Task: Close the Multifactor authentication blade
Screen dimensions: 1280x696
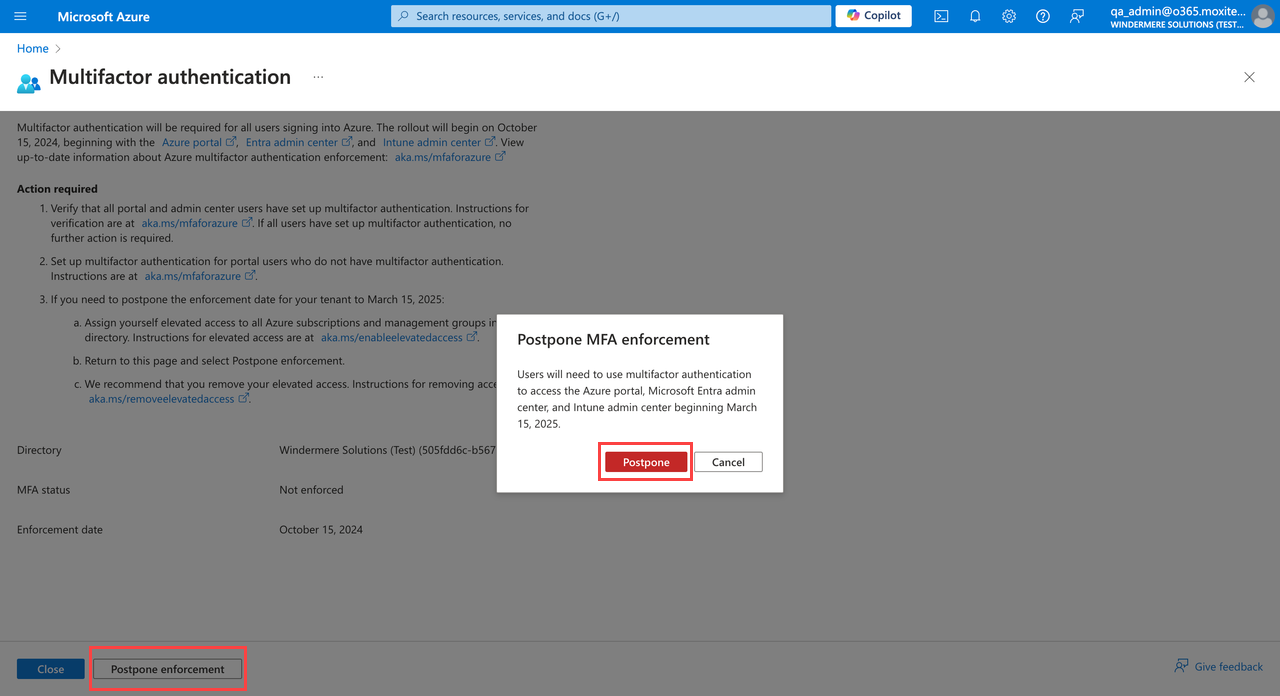Action: point(1249,77)
